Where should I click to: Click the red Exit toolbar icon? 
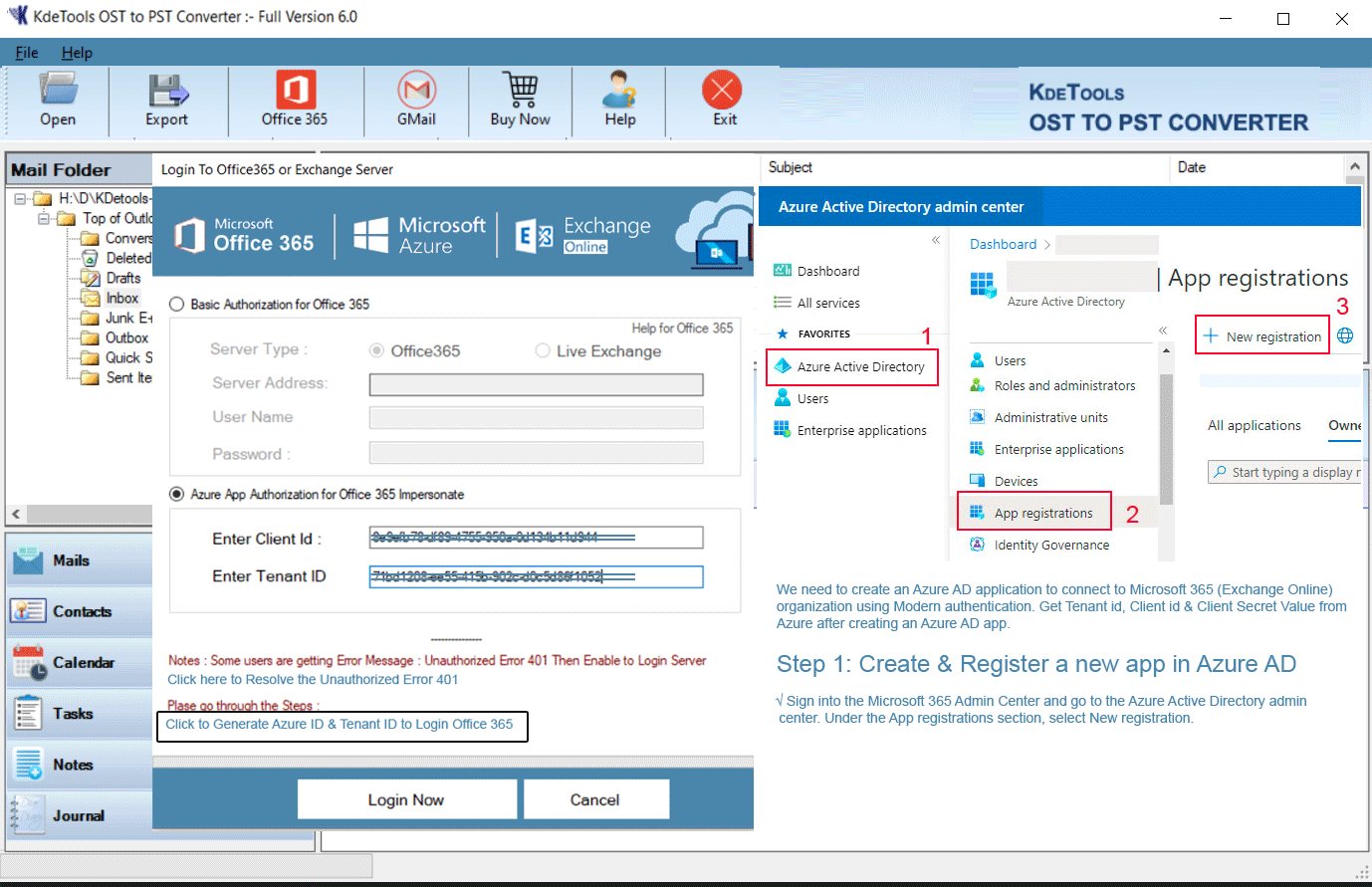pyautogui.click(x=722, y=90)
